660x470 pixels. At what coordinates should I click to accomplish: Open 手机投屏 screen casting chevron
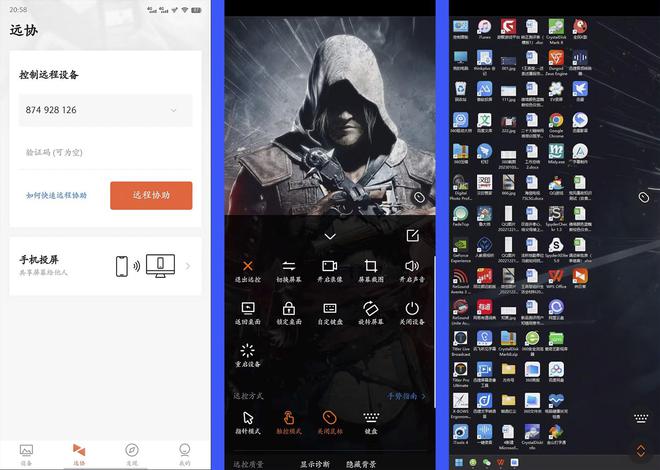(x=188, y=266)
